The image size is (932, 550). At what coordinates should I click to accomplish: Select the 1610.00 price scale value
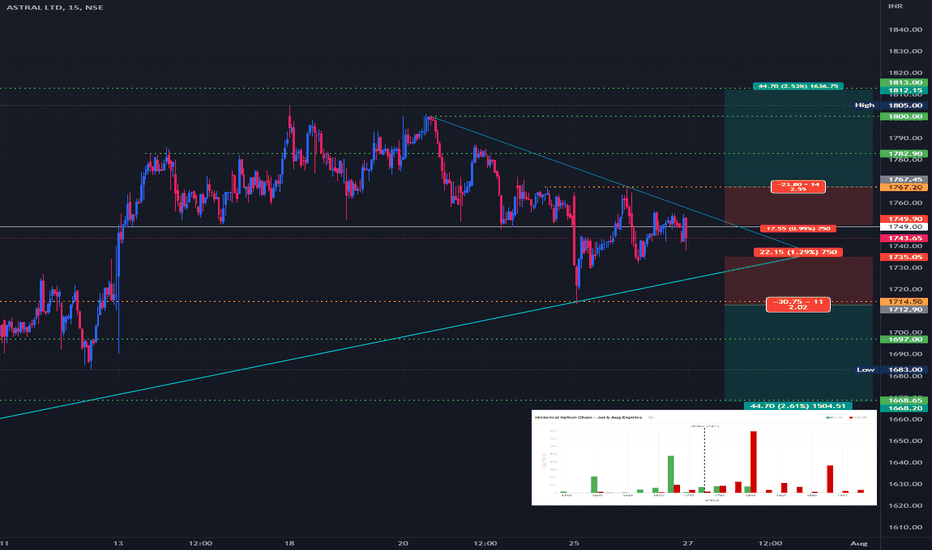tap(905, 527)
